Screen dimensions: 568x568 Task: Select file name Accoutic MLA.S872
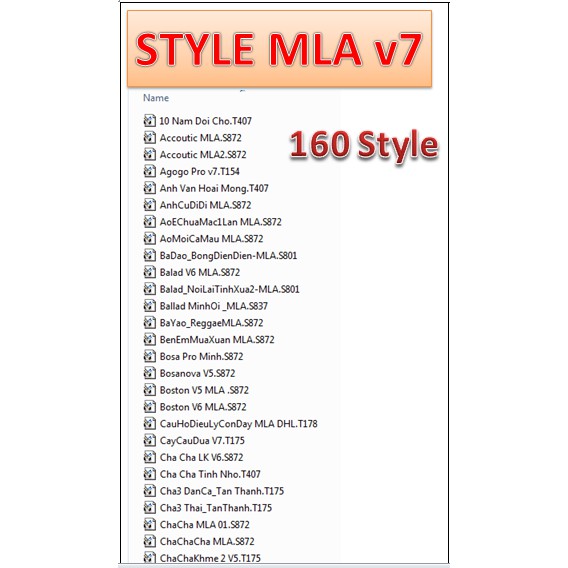point(201,138)
